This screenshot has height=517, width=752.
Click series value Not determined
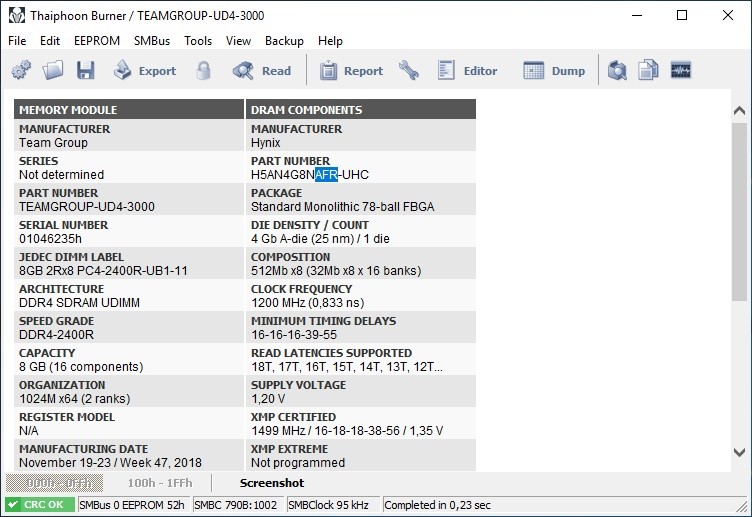[61, 175]
